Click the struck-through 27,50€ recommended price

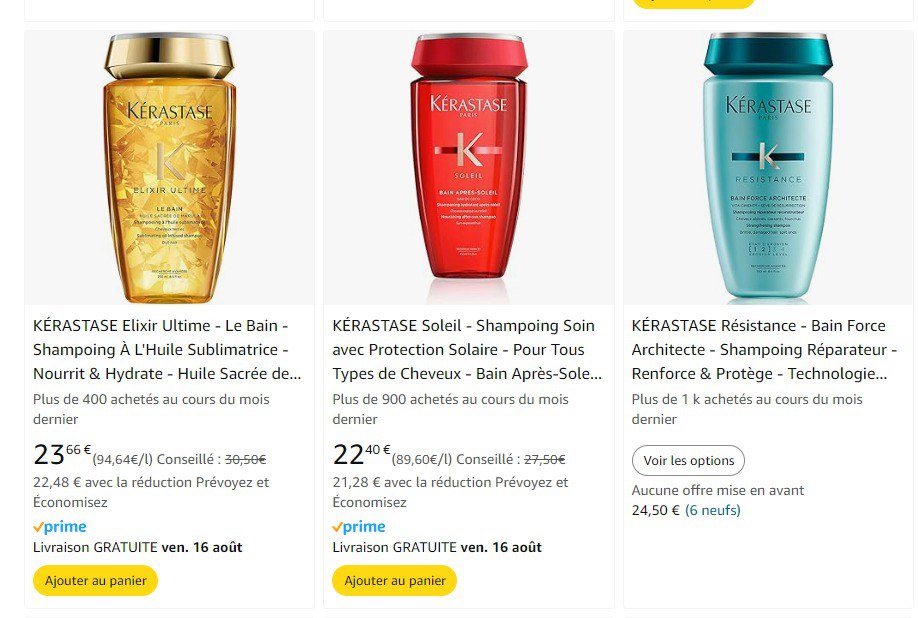point(544,460)
